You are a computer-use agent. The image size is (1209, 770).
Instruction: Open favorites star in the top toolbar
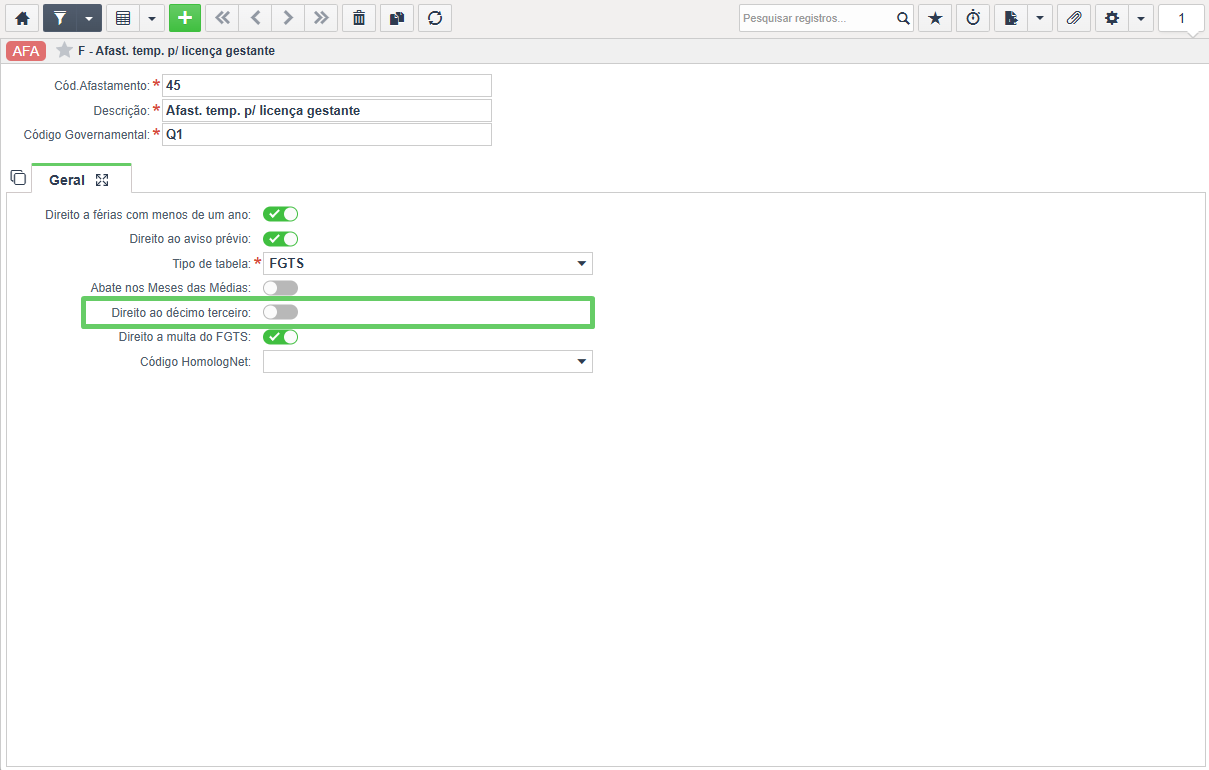tap(935, 18)
